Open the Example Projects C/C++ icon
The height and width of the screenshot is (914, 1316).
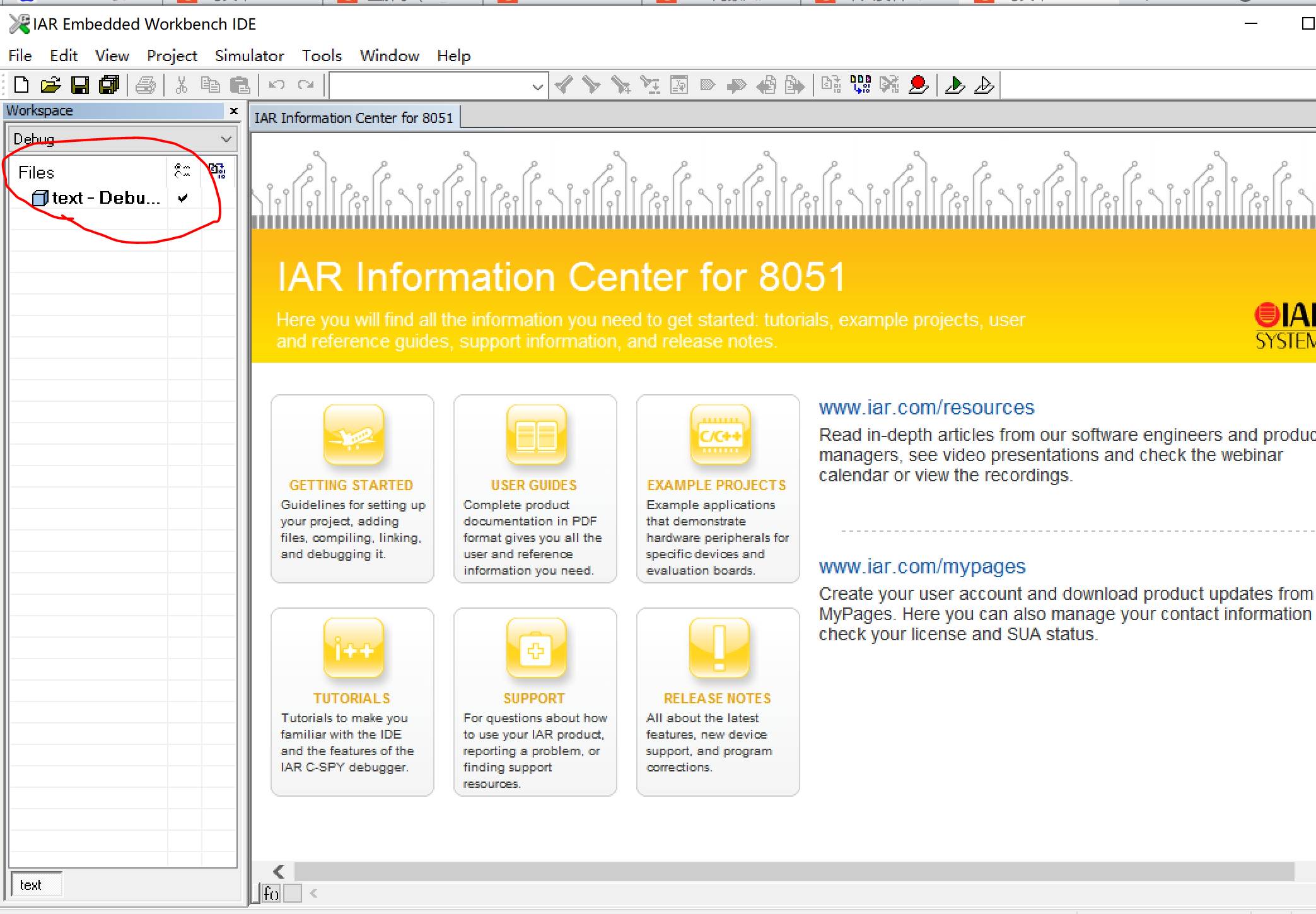click(x=720, y=435)
